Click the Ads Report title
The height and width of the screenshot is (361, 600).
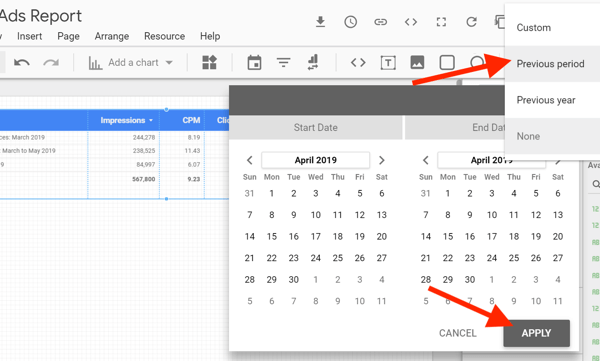tap(41, 16)
